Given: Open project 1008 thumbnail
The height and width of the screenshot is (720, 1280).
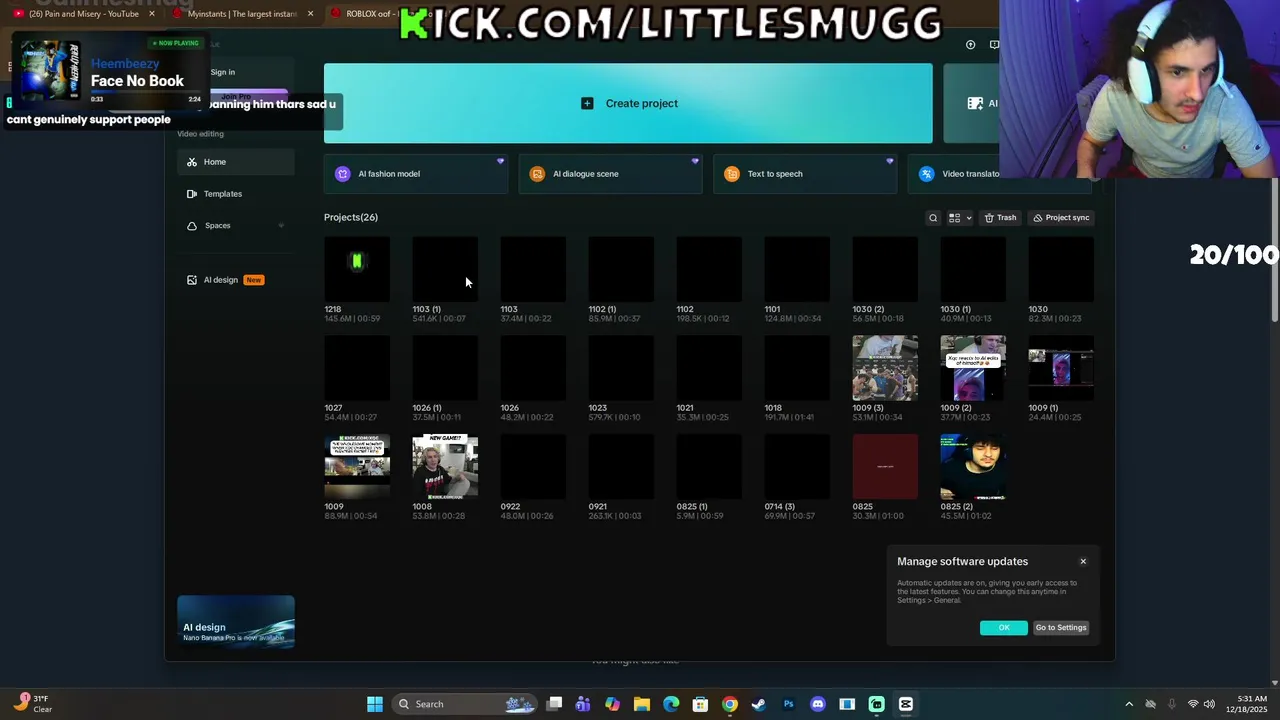Looking at the screenshot, I should click(445, 467).
